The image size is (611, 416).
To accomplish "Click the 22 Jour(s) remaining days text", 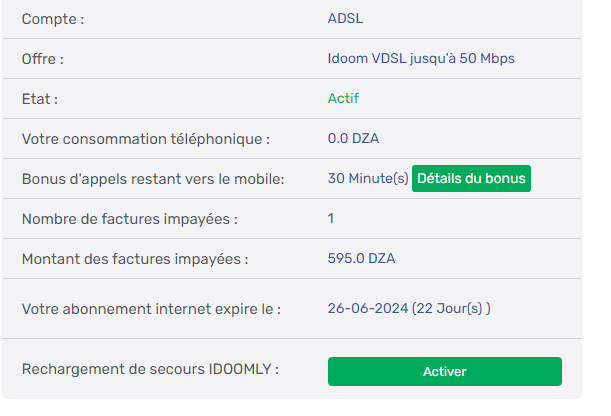I will (451, 308).
